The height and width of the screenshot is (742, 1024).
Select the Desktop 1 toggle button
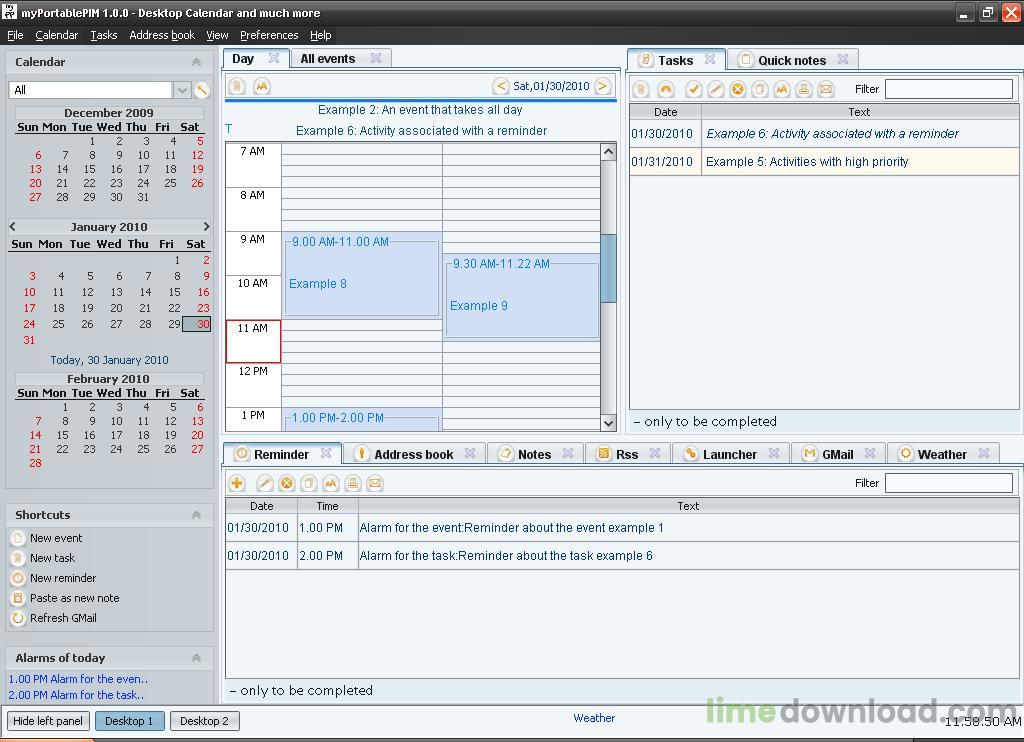129,721
